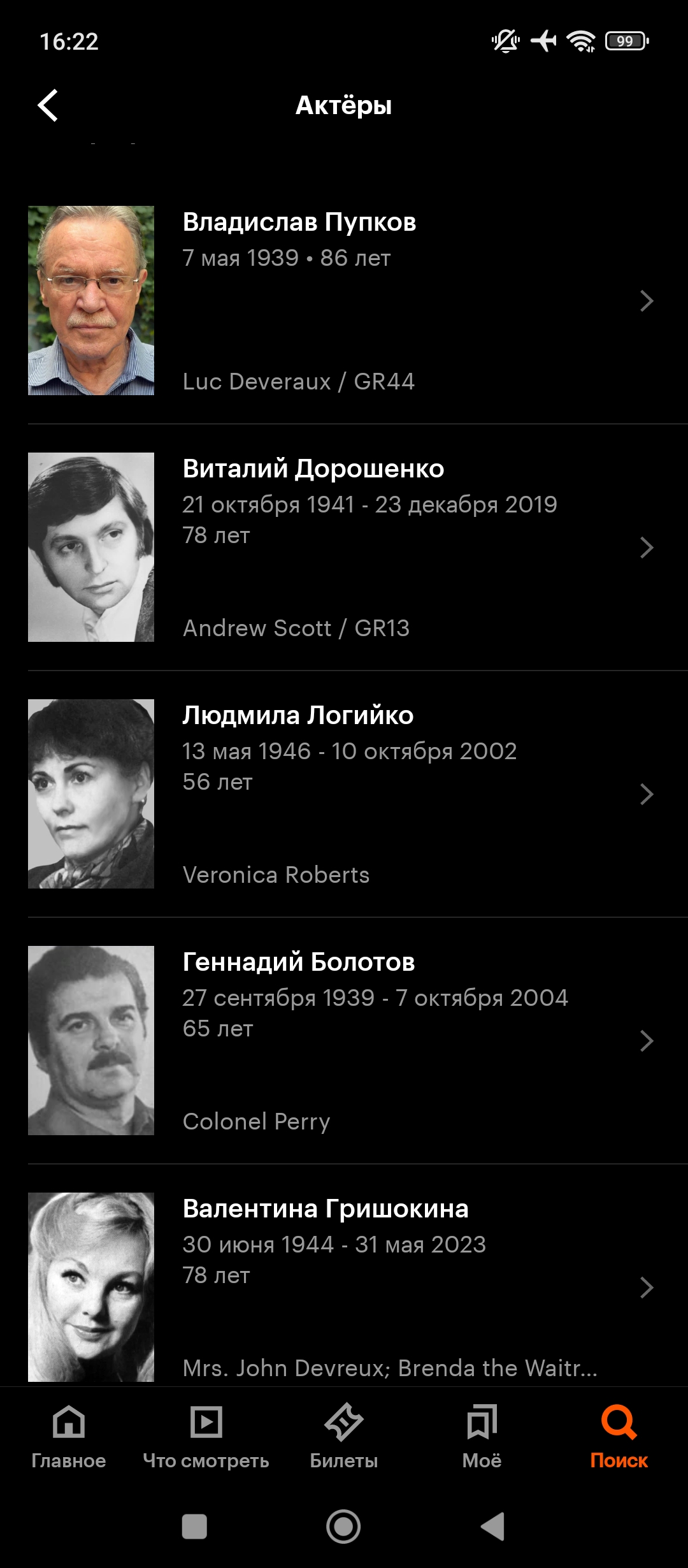
Task: Expand Владислав Пупков entry chevron
Action: coord(647,301)
